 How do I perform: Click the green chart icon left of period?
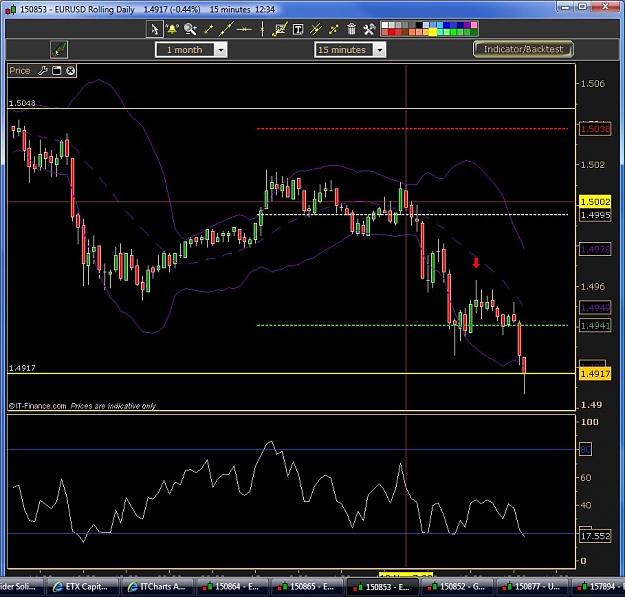click(x=59, y=50)
